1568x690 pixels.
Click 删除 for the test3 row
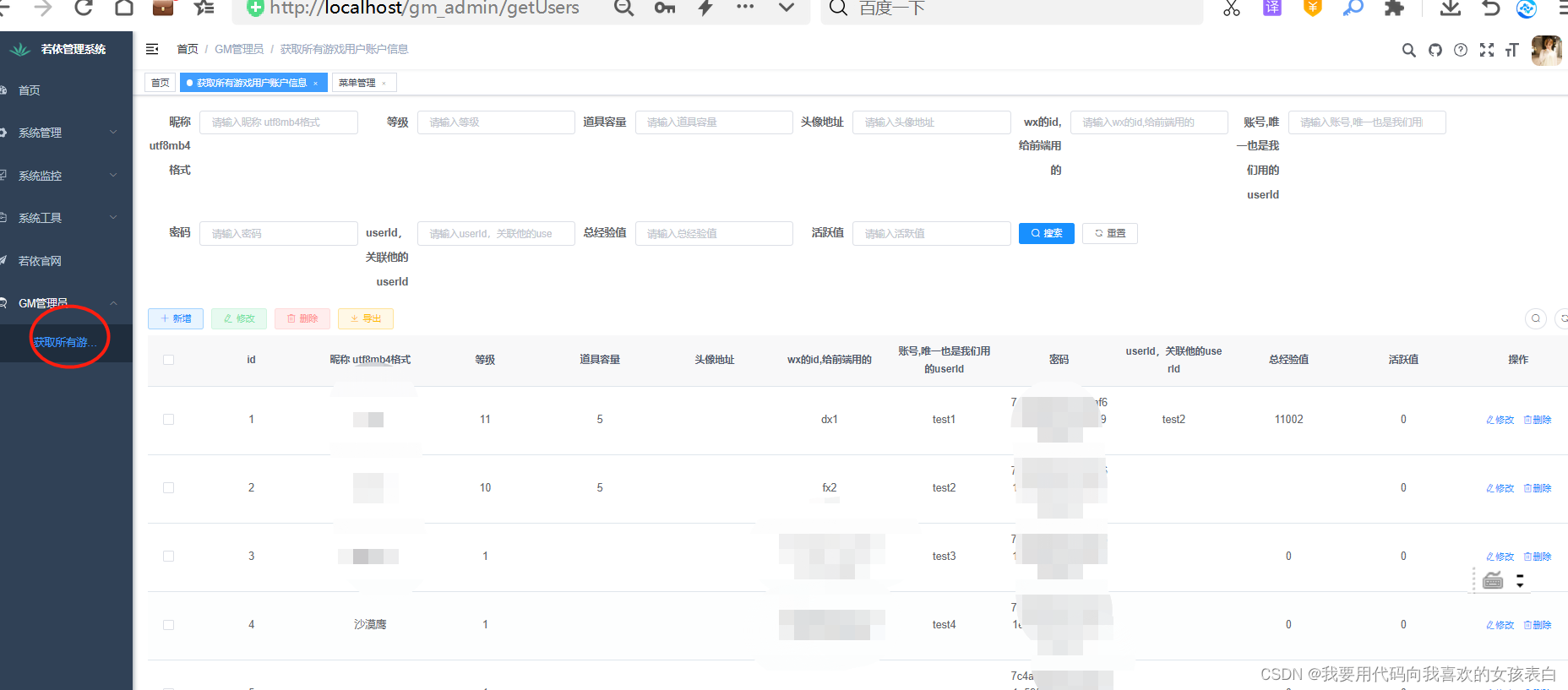point(1538,557)
